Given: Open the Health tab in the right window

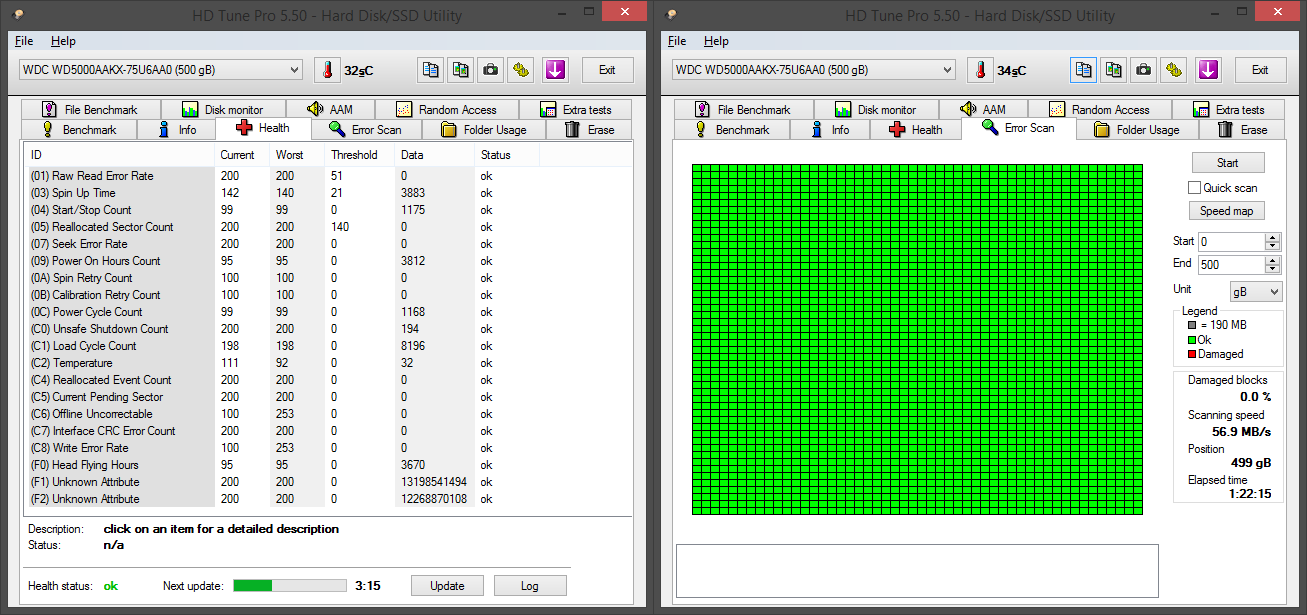Looking at the screenshot, I should pos(915,130).
